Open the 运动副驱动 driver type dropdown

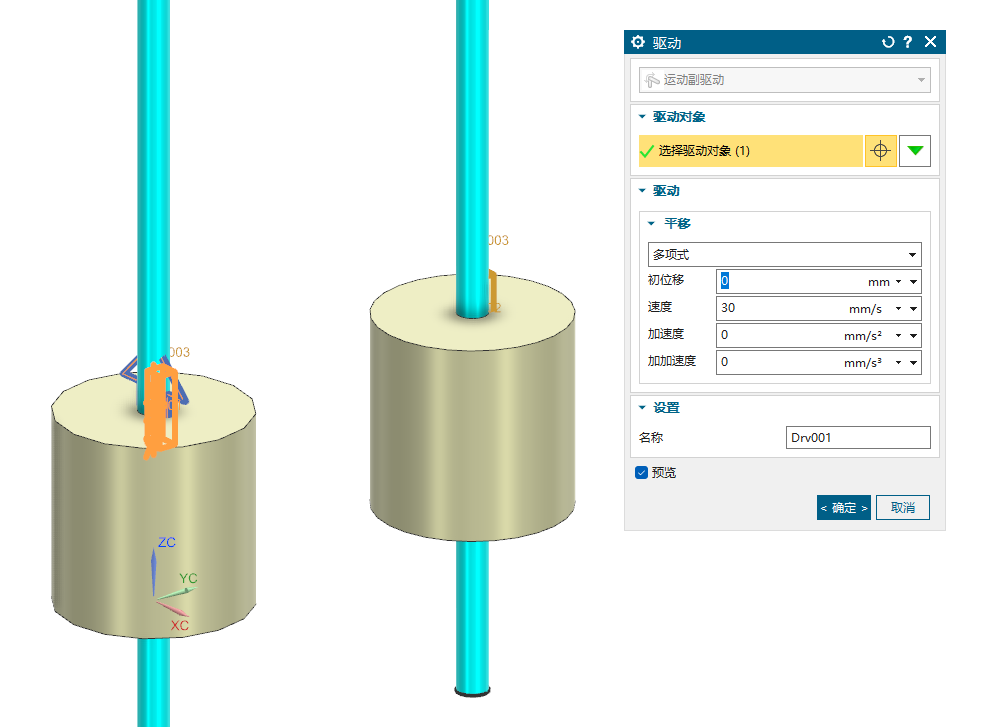[x=785, y=80]
